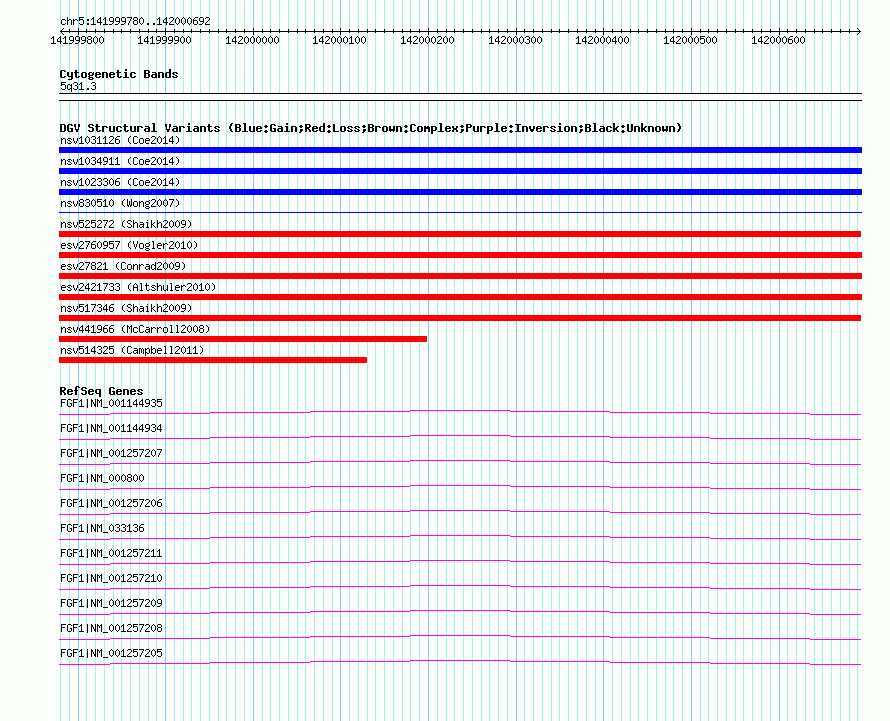Open transcript FGF1|NM_001257205
The image size is (890, 721).
(x=111, y=653)
